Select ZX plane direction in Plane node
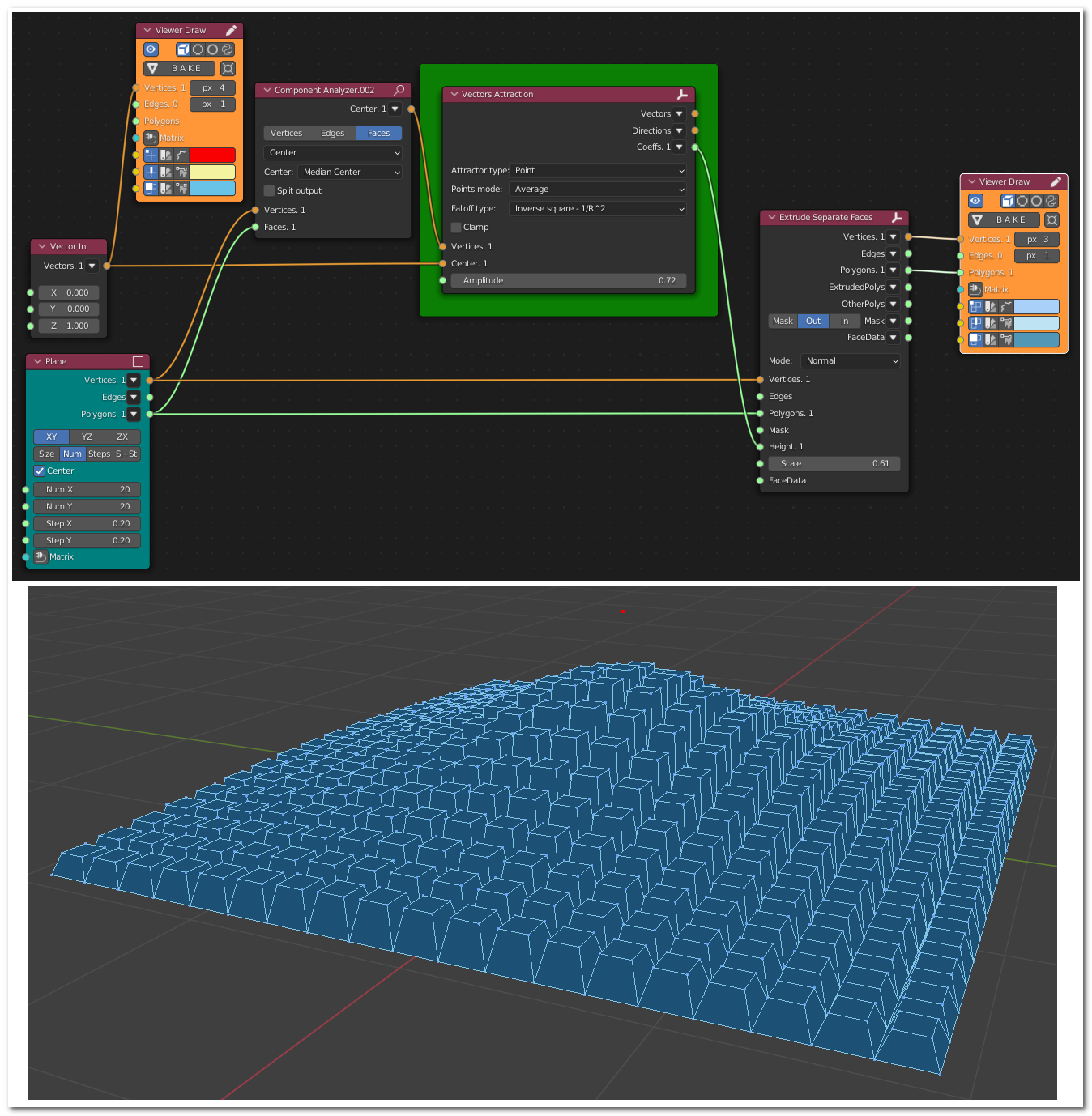This screenshot has width=1092, height=1116. [122, 437]
